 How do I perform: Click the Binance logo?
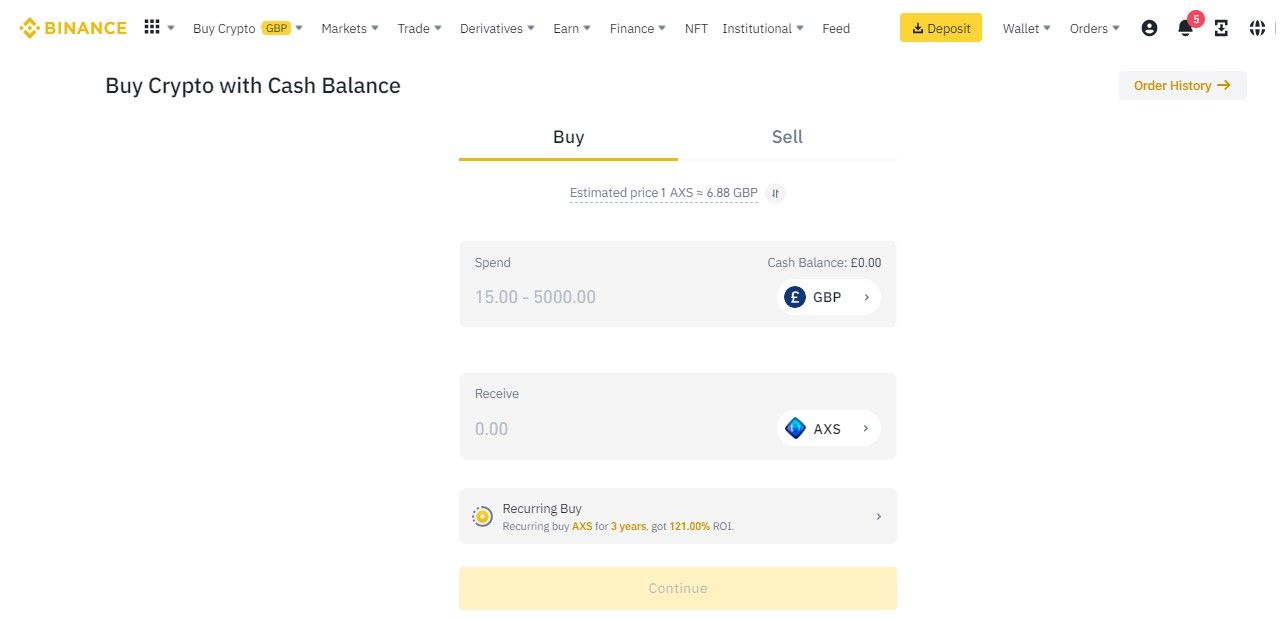tap(73, 28)
